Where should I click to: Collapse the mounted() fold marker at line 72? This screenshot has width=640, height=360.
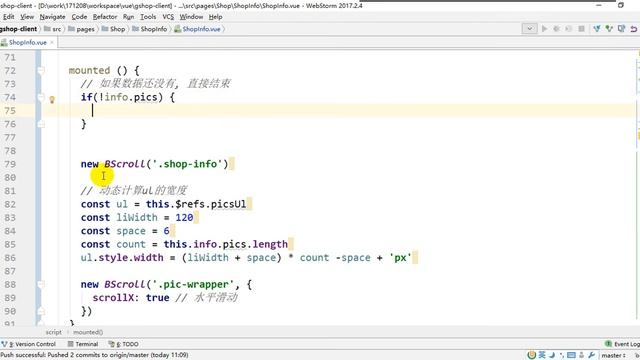(x=41, y=71)
